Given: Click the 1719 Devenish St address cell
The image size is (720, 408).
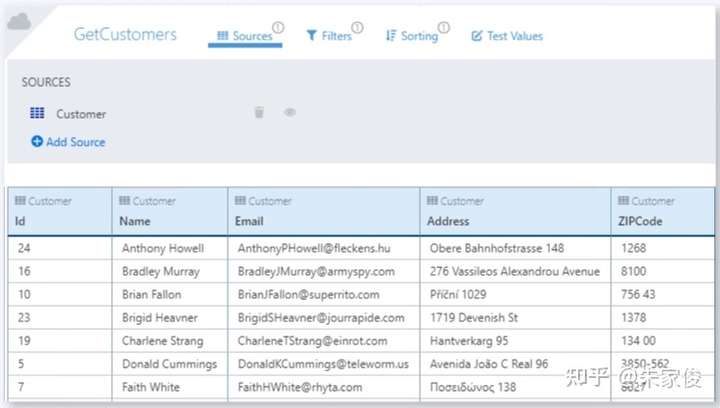Looking at the screenshot, I should (x=474, y=318).
